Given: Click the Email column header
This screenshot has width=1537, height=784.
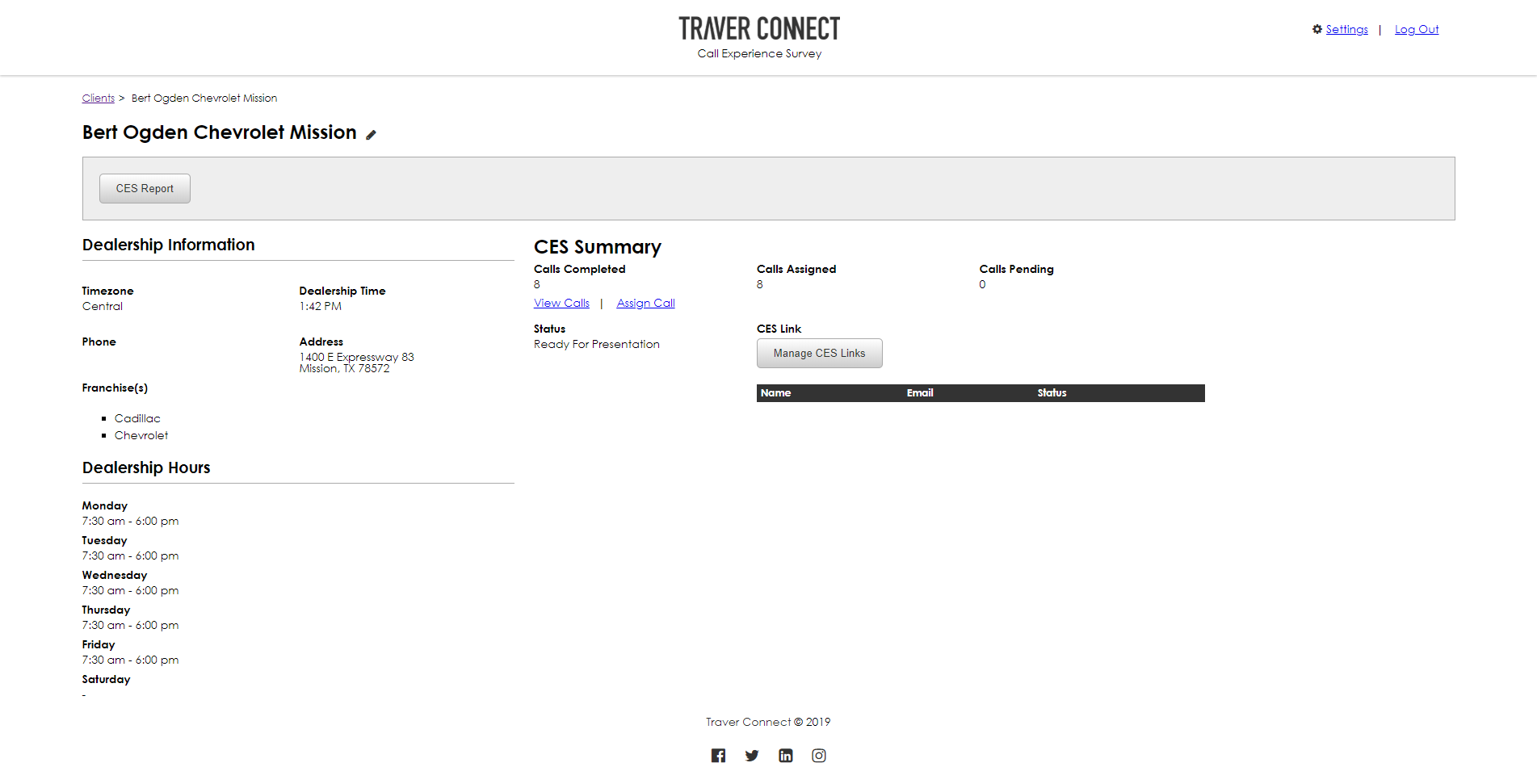Looking at the screenshot, I should [x=919, y=393].
